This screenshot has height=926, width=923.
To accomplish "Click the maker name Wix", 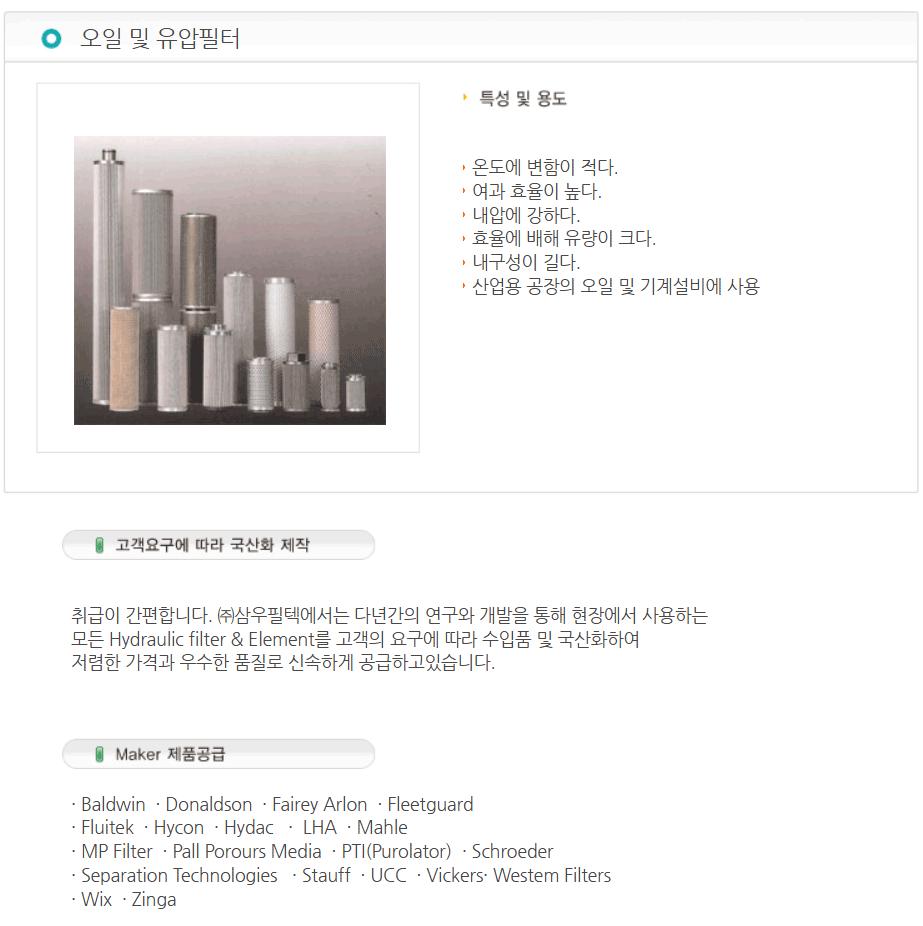I will tap(96, 899).
